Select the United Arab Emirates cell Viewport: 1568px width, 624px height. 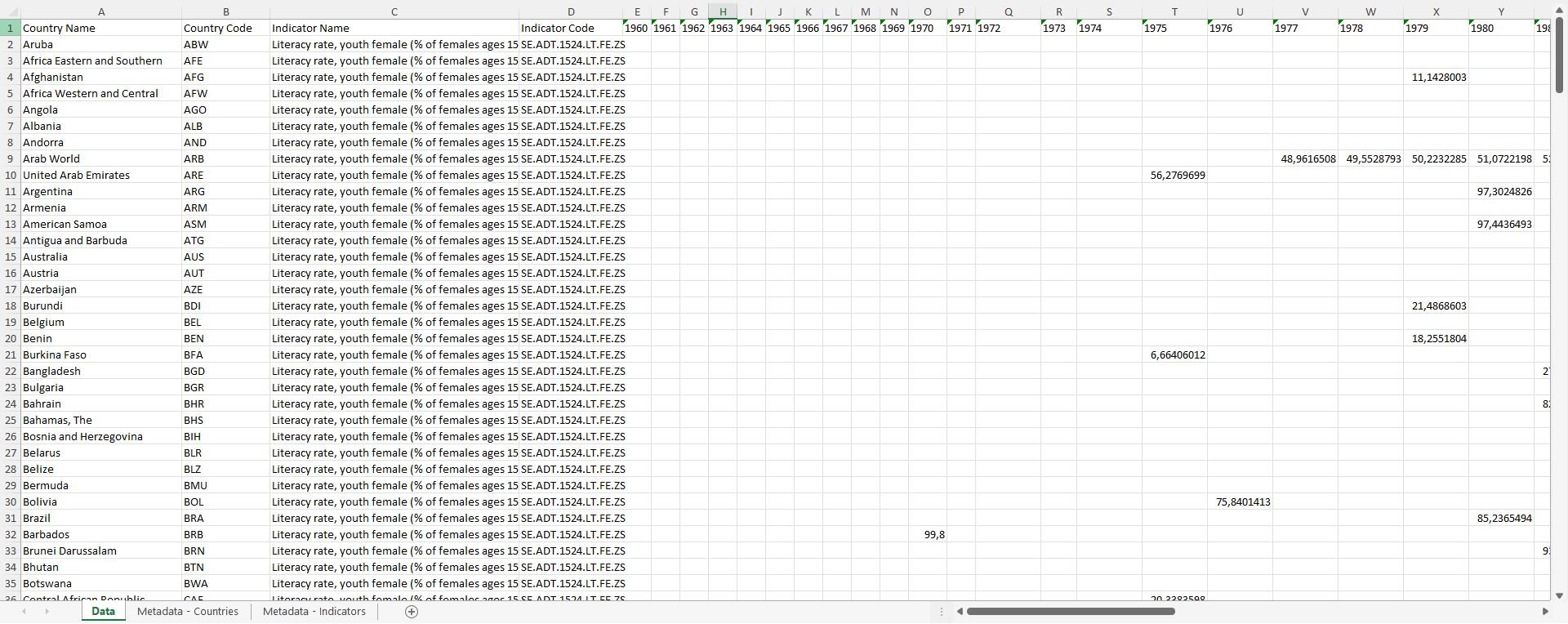(x=101, y=175)
